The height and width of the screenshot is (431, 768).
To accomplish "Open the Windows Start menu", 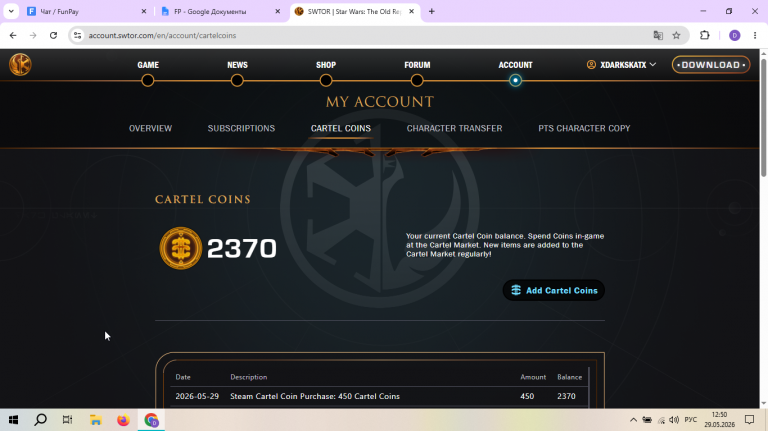I will tap(13, 420).
